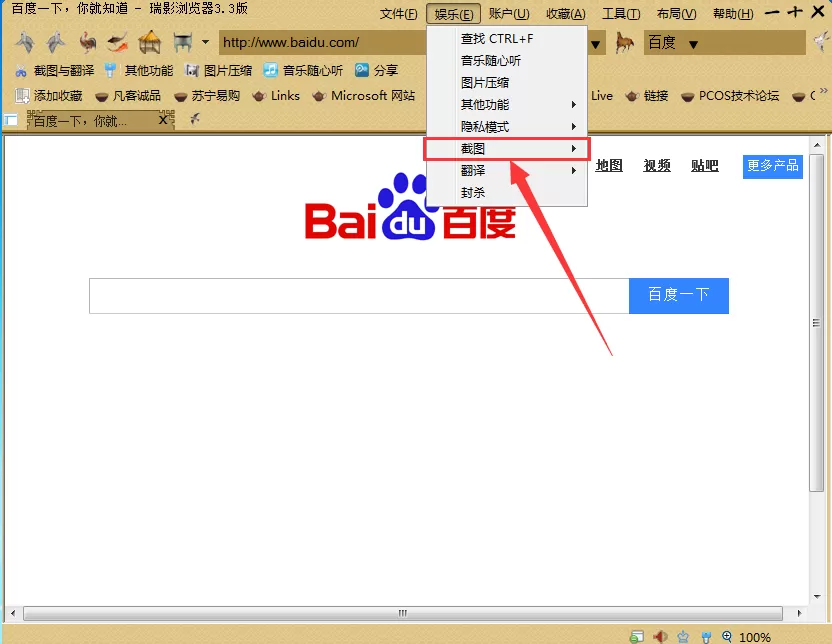Click the tab list icon left of tabs

pos(11,120)
